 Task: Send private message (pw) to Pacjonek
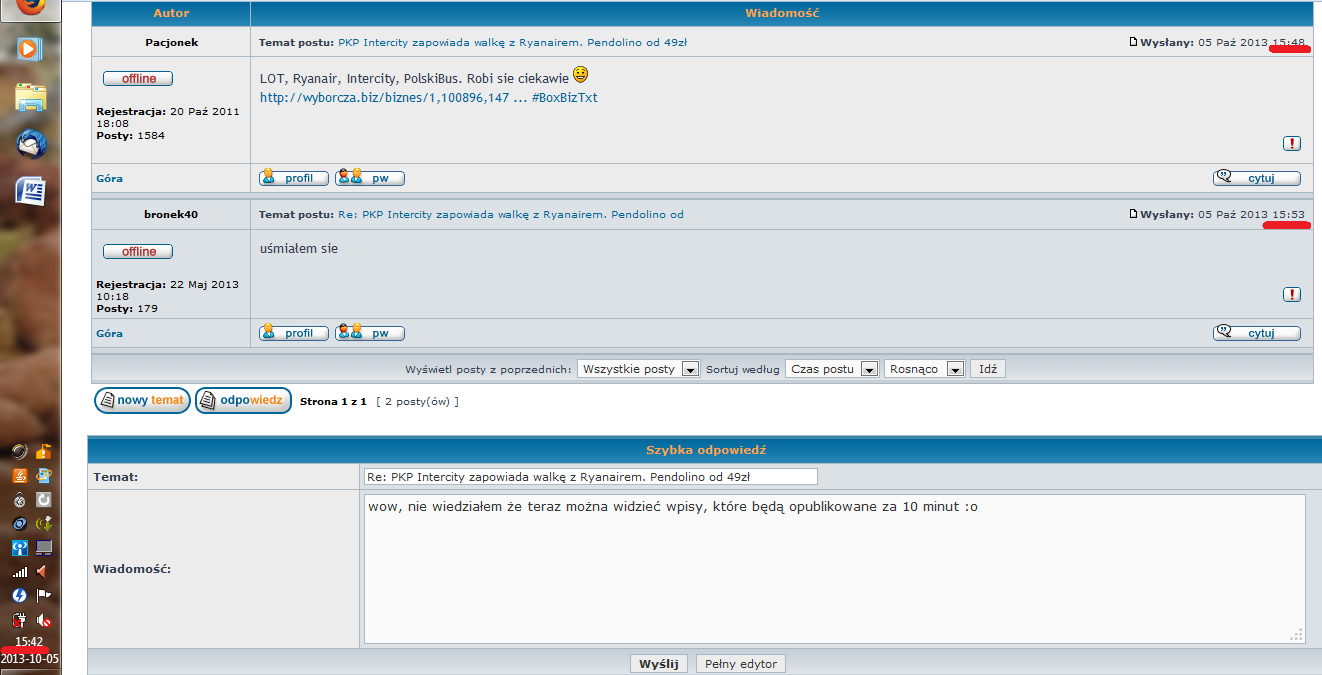(x=370, y=178)
